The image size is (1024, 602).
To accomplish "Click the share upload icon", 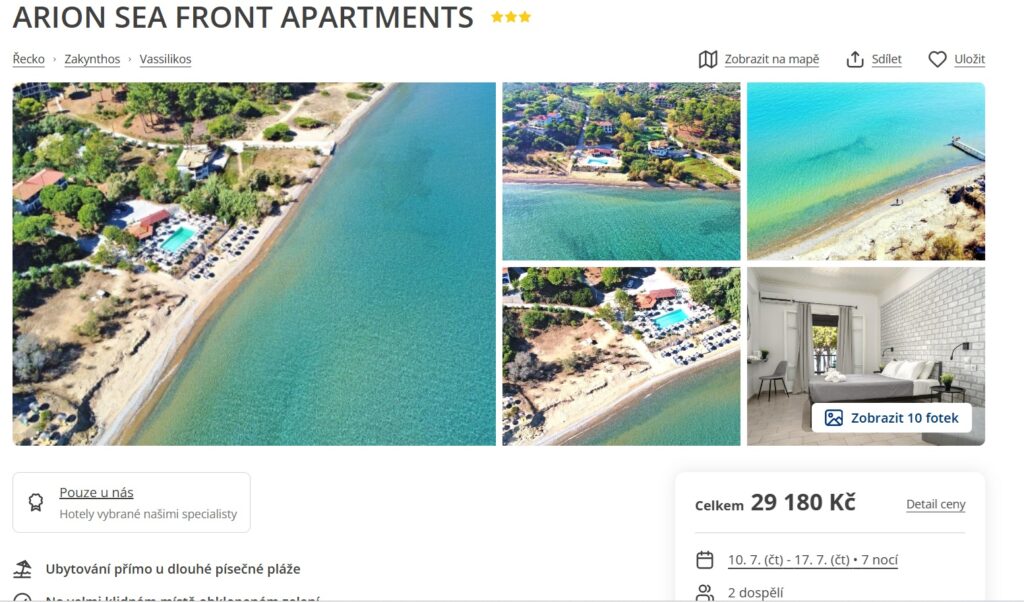I will (855, 59).
